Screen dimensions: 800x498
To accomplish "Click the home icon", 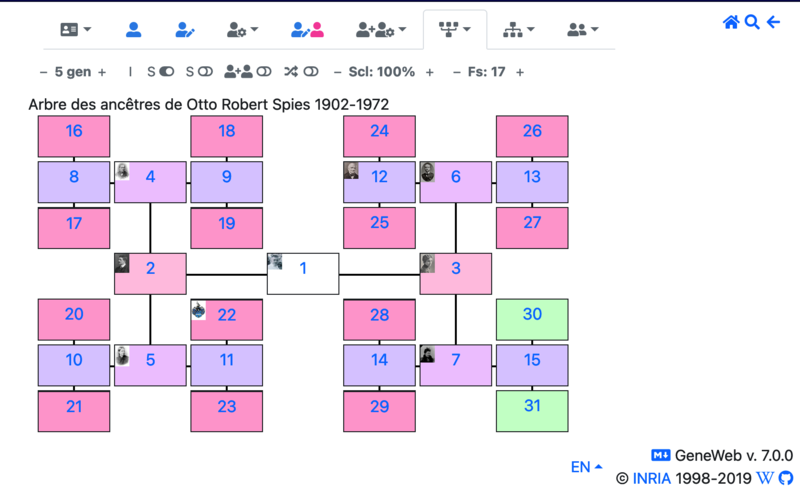I will (731, 22).
